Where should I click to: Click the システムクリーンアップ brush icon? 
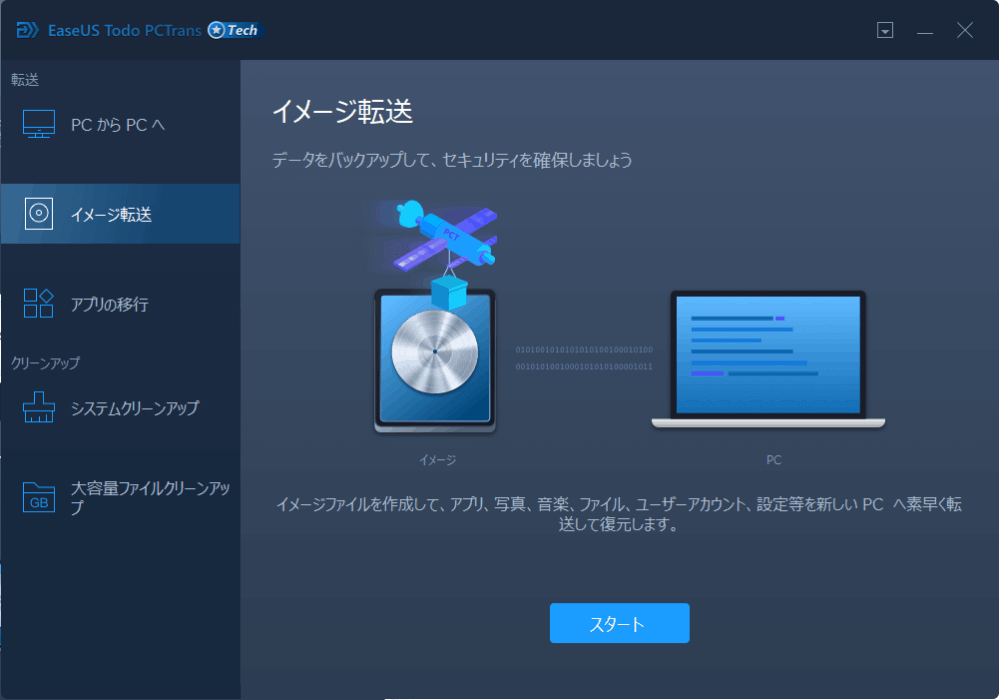40,408
